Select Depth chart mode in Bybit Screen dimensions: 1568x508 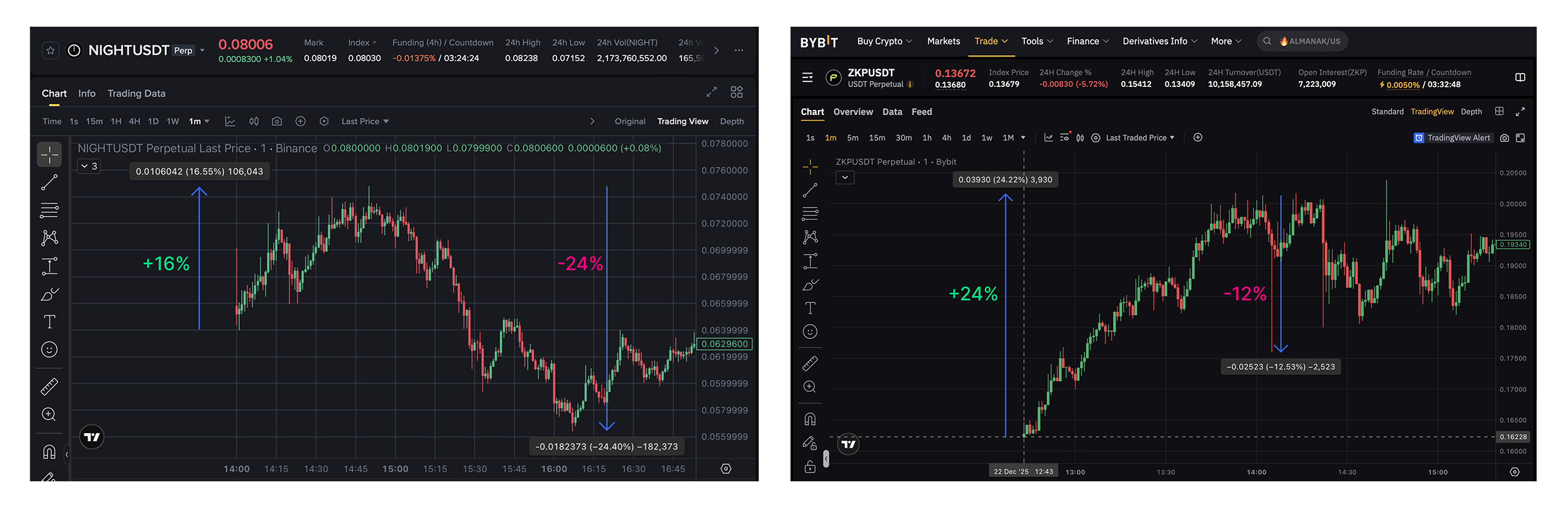point(1471,112)
